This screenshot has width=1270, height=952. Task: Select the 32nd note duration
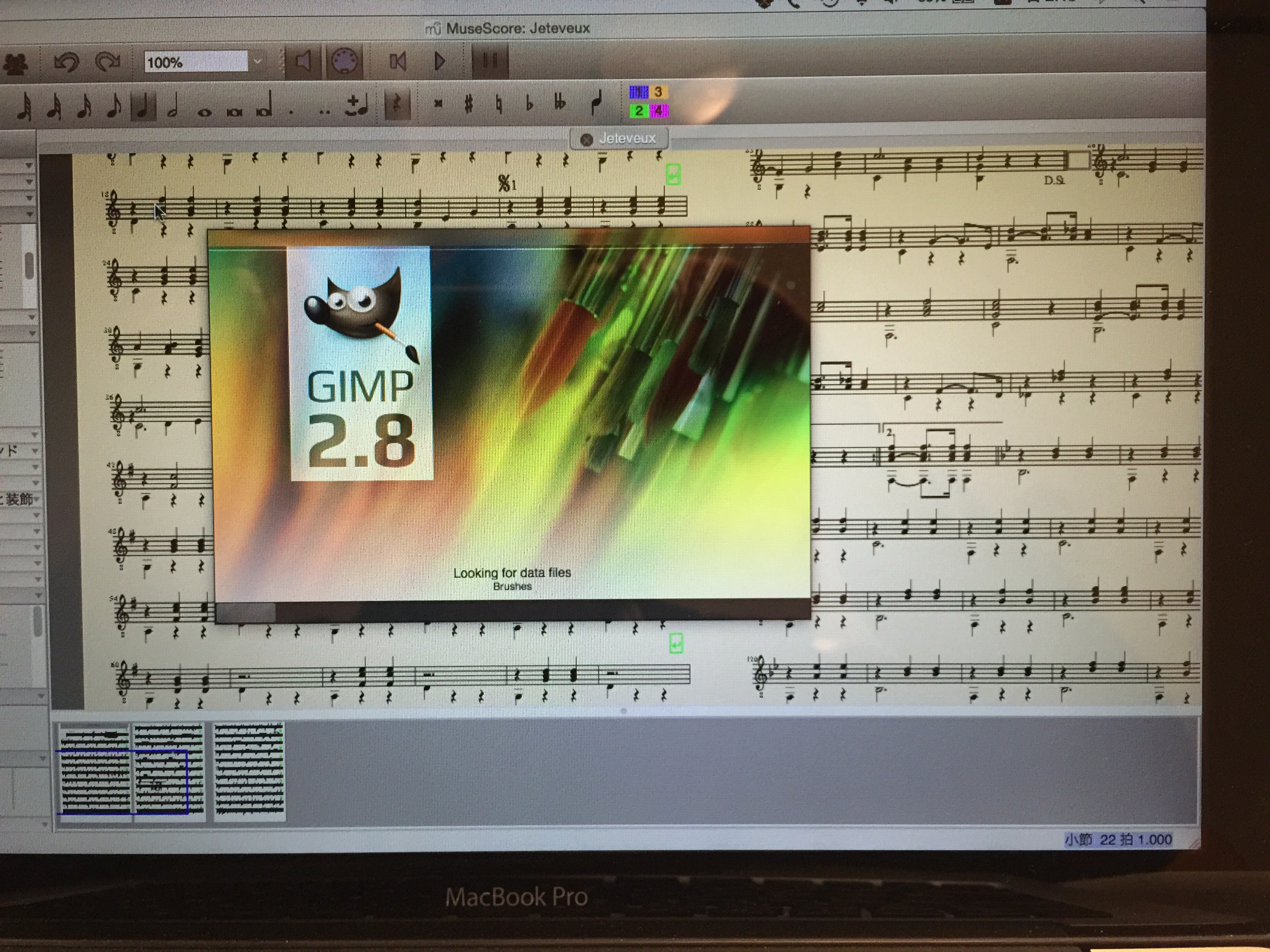(54, 106)
